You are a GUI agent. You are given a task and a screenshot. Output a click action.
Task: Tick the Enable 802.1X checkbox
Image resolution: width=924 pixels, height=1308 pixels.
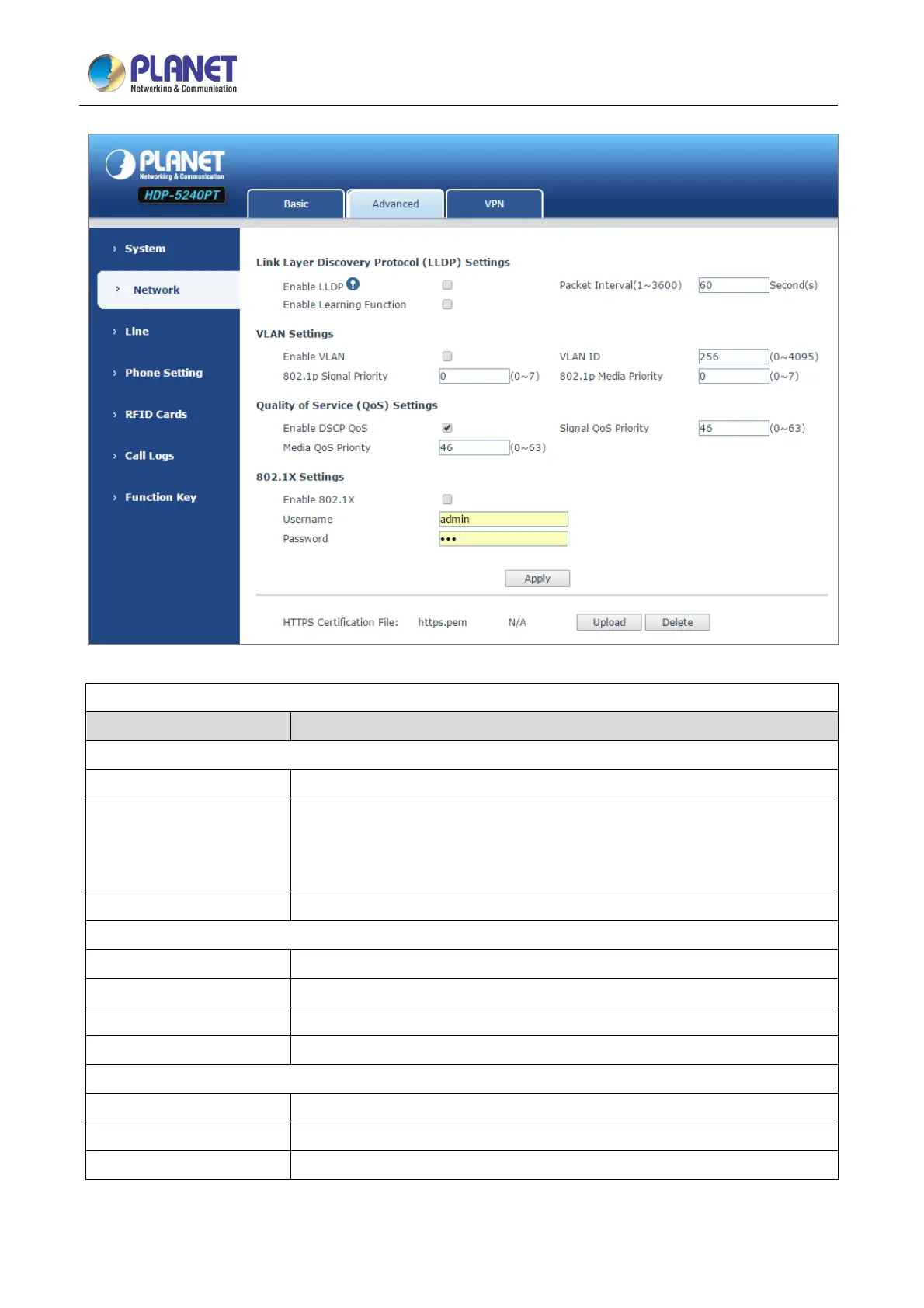[x=447, y=499]
